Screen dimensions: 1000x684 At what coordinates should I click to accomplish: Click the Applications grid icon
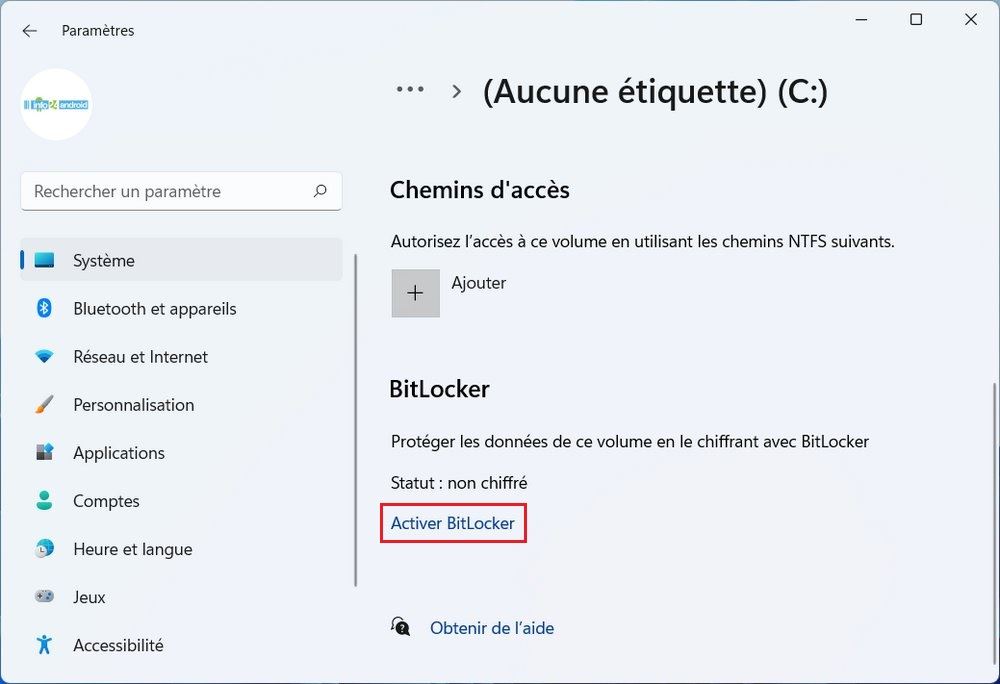(x=44, y=453)
